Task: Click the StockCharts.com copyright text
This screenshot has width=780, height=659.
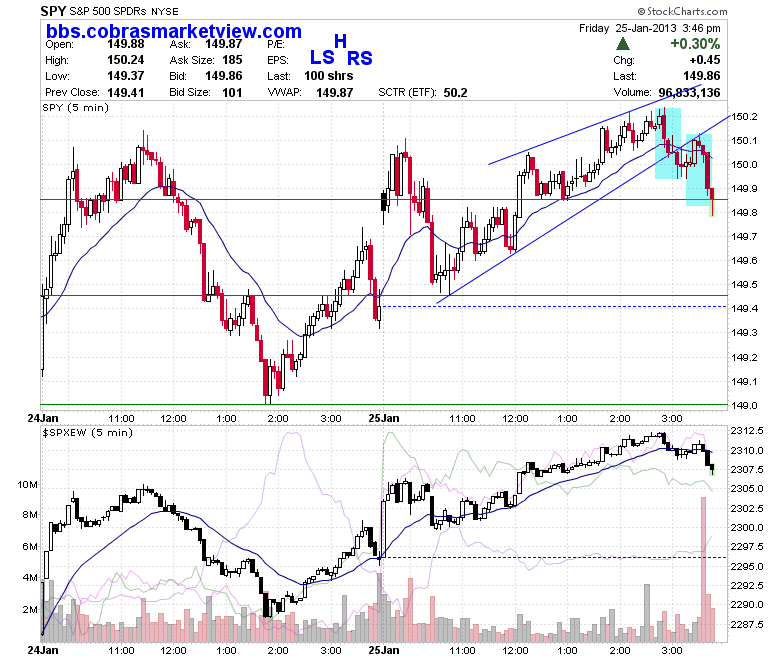Action: (682, 11)
